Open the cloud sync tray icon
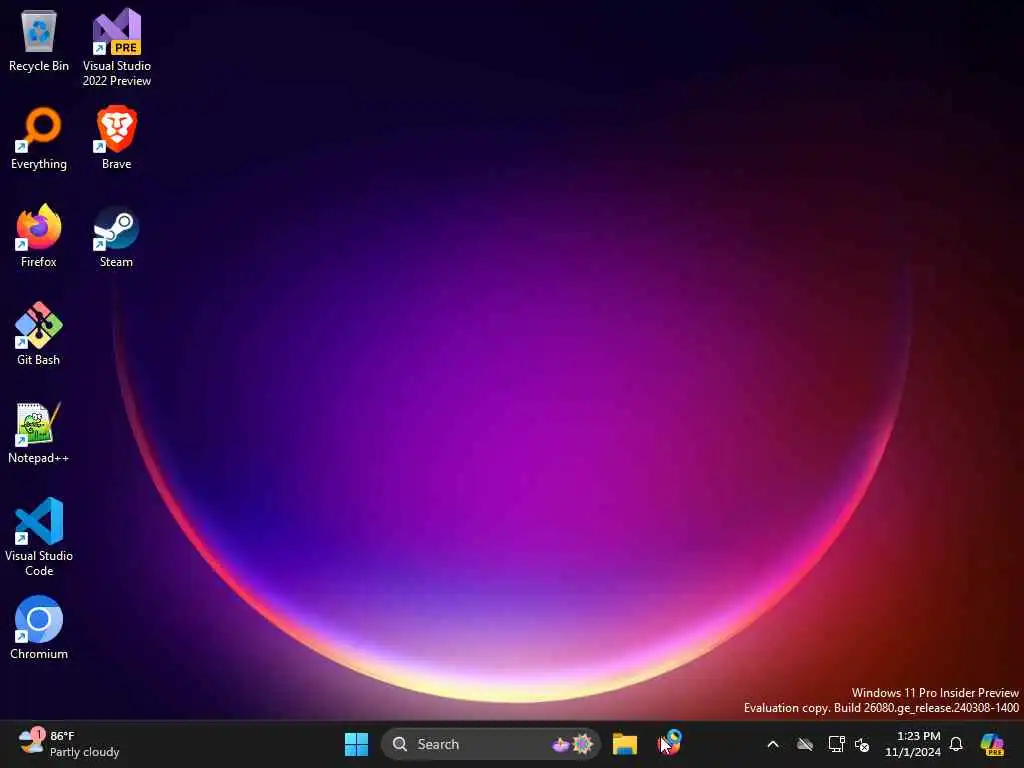The image size is (1024, 768). point(805,744)
